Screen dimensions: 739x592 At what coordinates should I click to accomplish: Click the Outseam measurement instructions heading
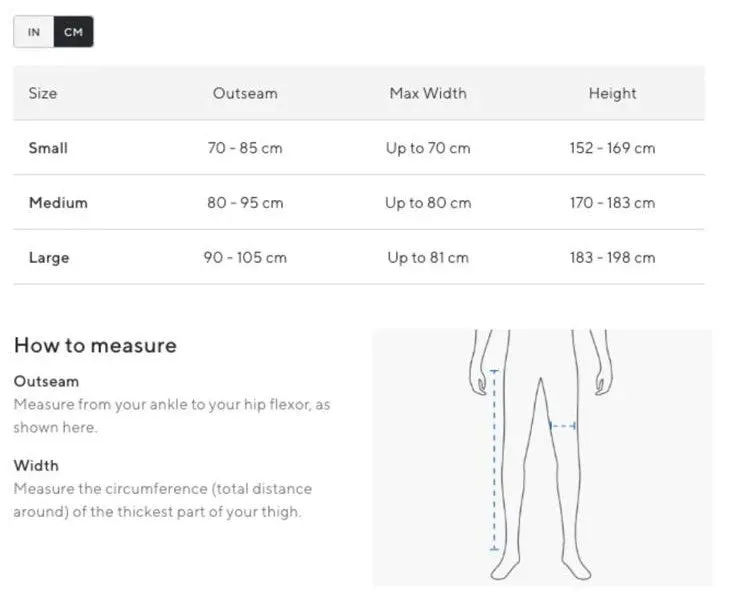(46, 381)
